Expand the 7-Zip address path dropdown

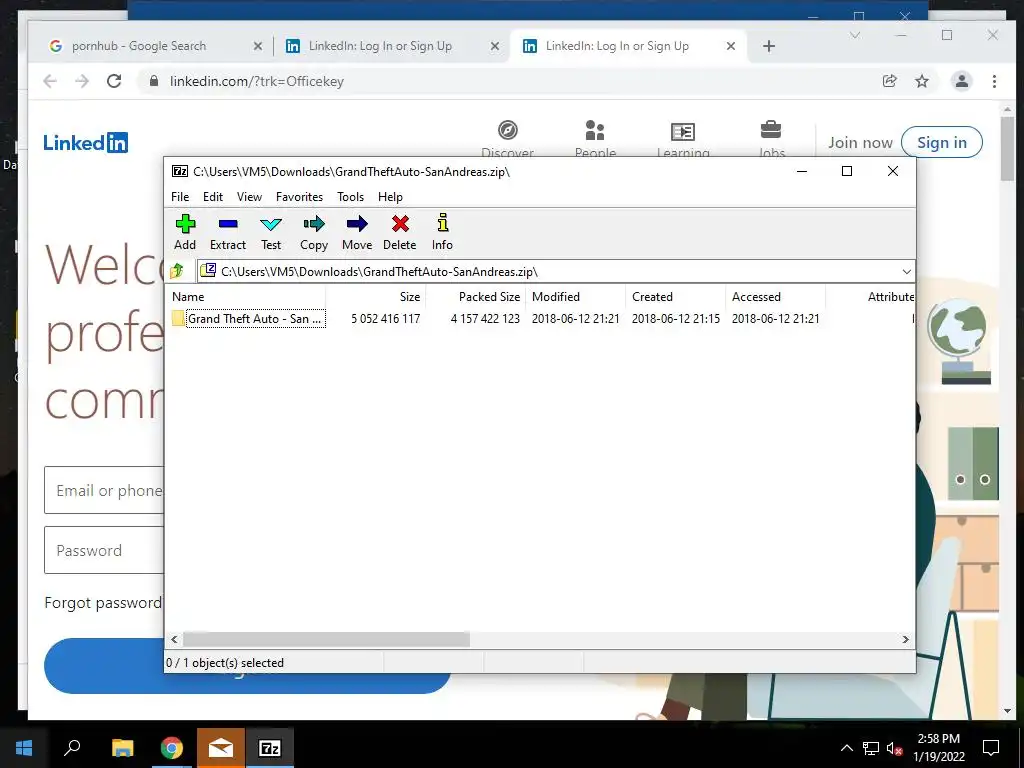906,272
